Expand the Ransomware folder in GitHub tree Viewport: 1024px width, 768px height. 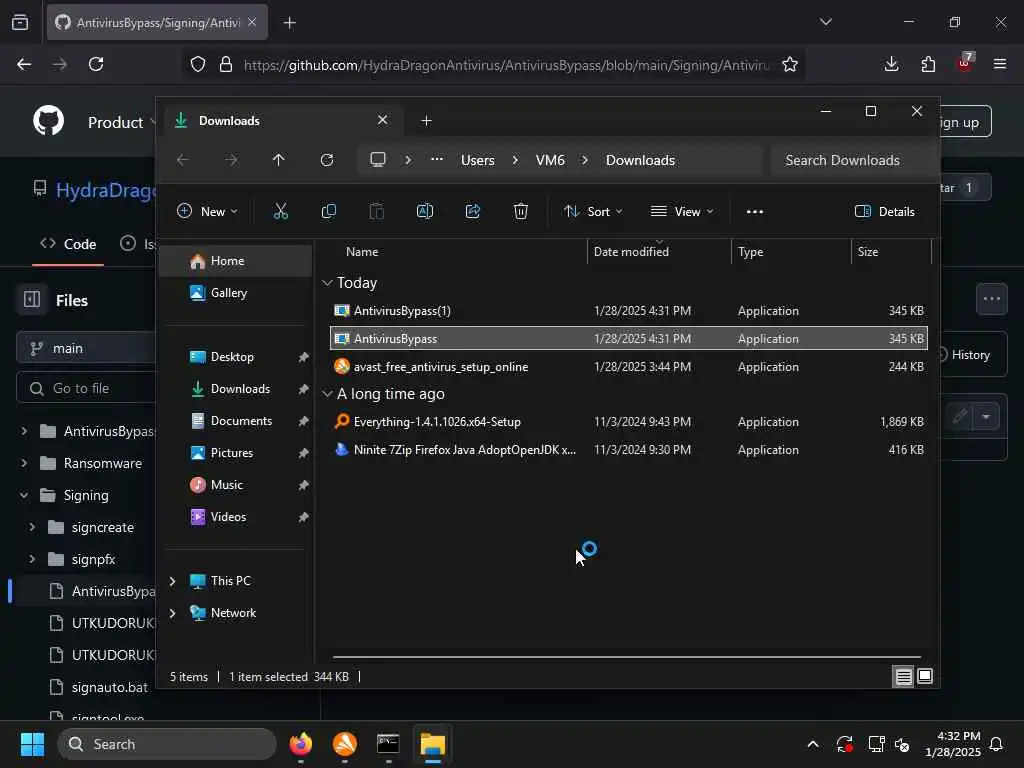(24, 463)
